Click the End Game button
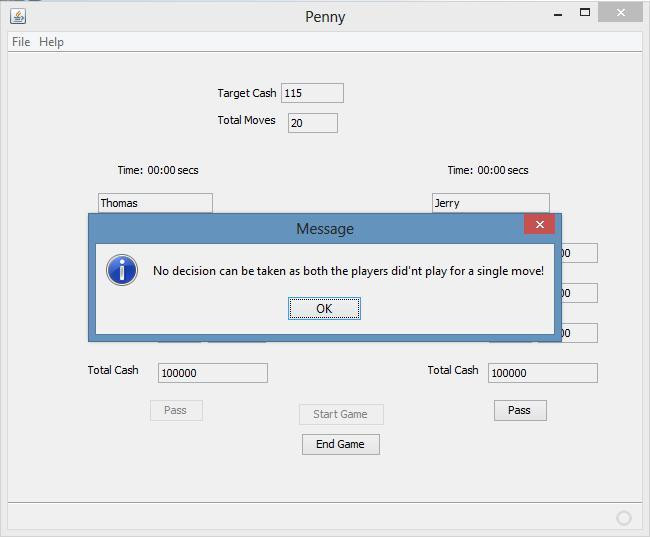Viewport: 650px width, 537px height. (x=340, y=444)
